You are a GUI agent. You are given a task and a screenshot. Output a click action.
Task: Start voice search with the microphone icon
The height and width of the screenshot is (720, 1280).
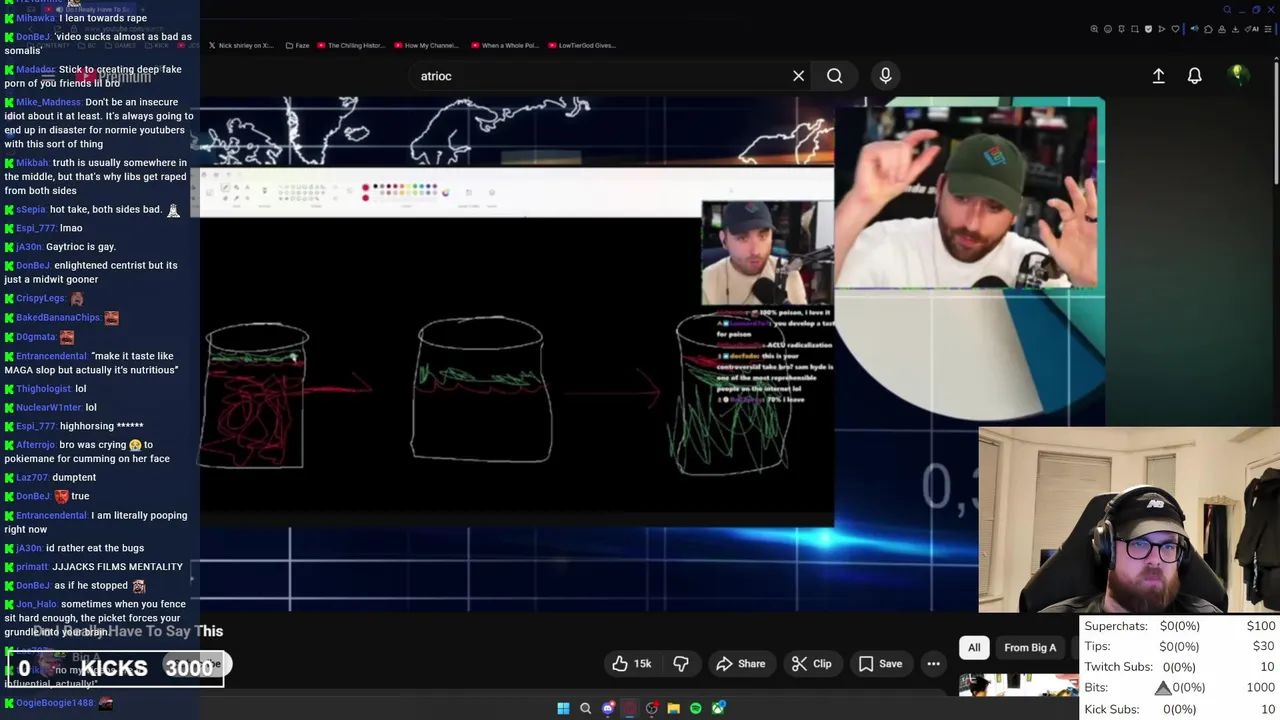(x=885, y=76)
